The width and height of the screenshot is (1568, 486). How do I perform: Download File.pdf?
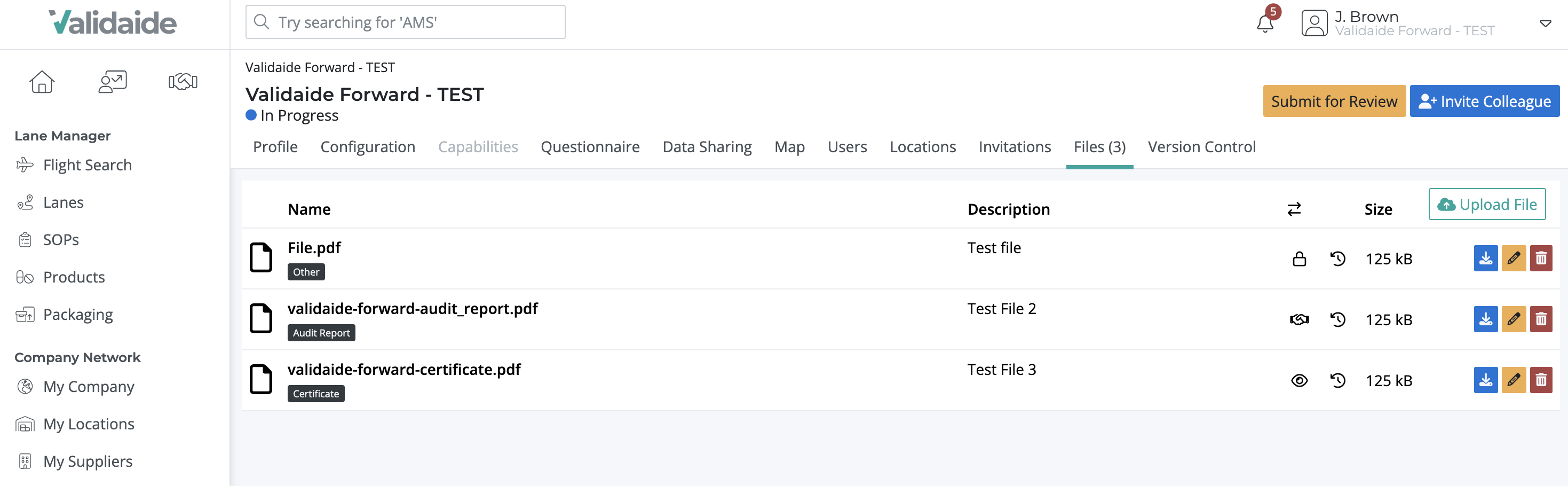click(1485, 258)
